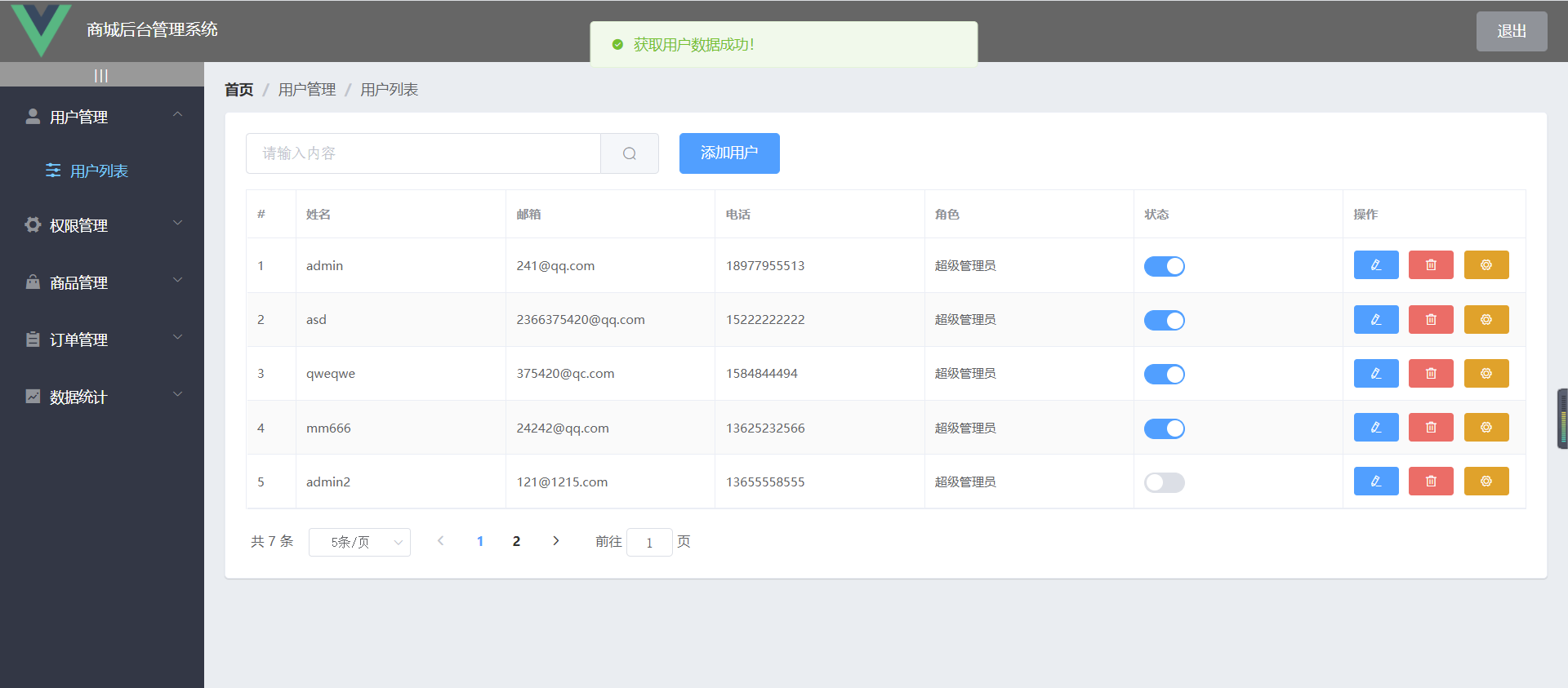Image resolution: width=1568 pixels, height=688 pixels.
Task: Edit user mm666 with the pencil button
Action: (1376, 428)
